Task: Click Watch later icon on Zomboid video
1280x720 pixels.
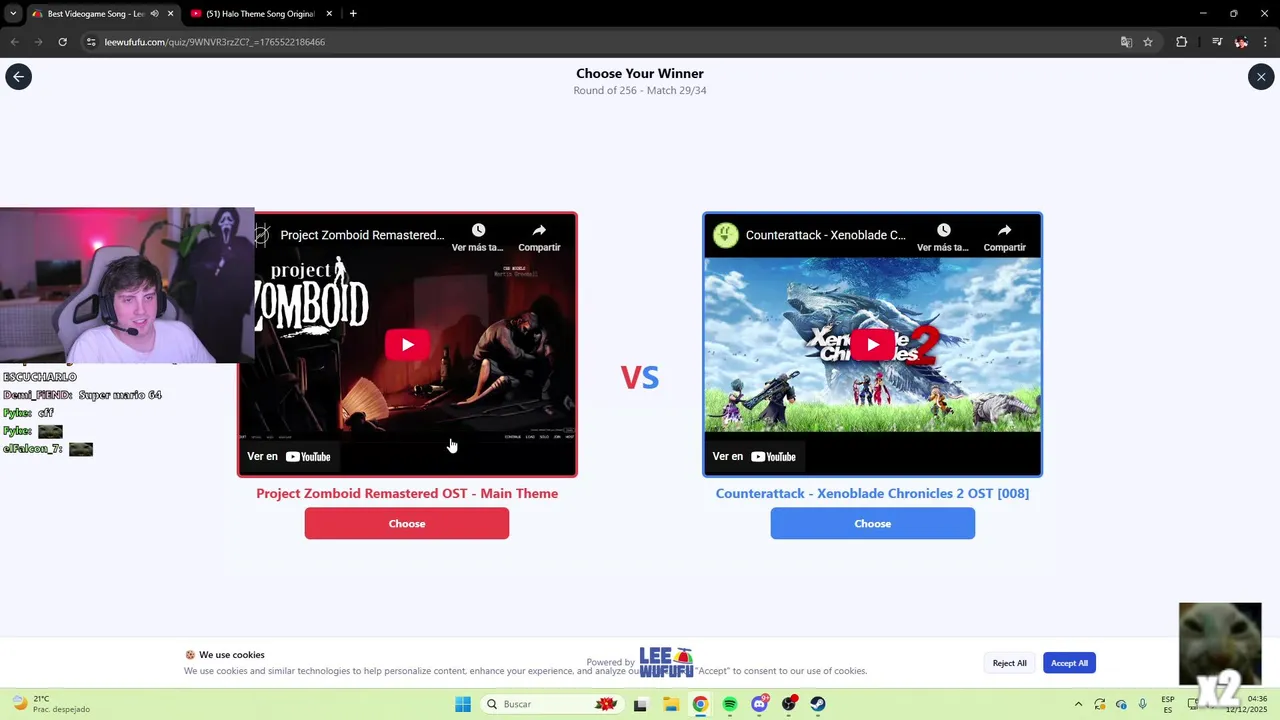Action: (478, 237)
